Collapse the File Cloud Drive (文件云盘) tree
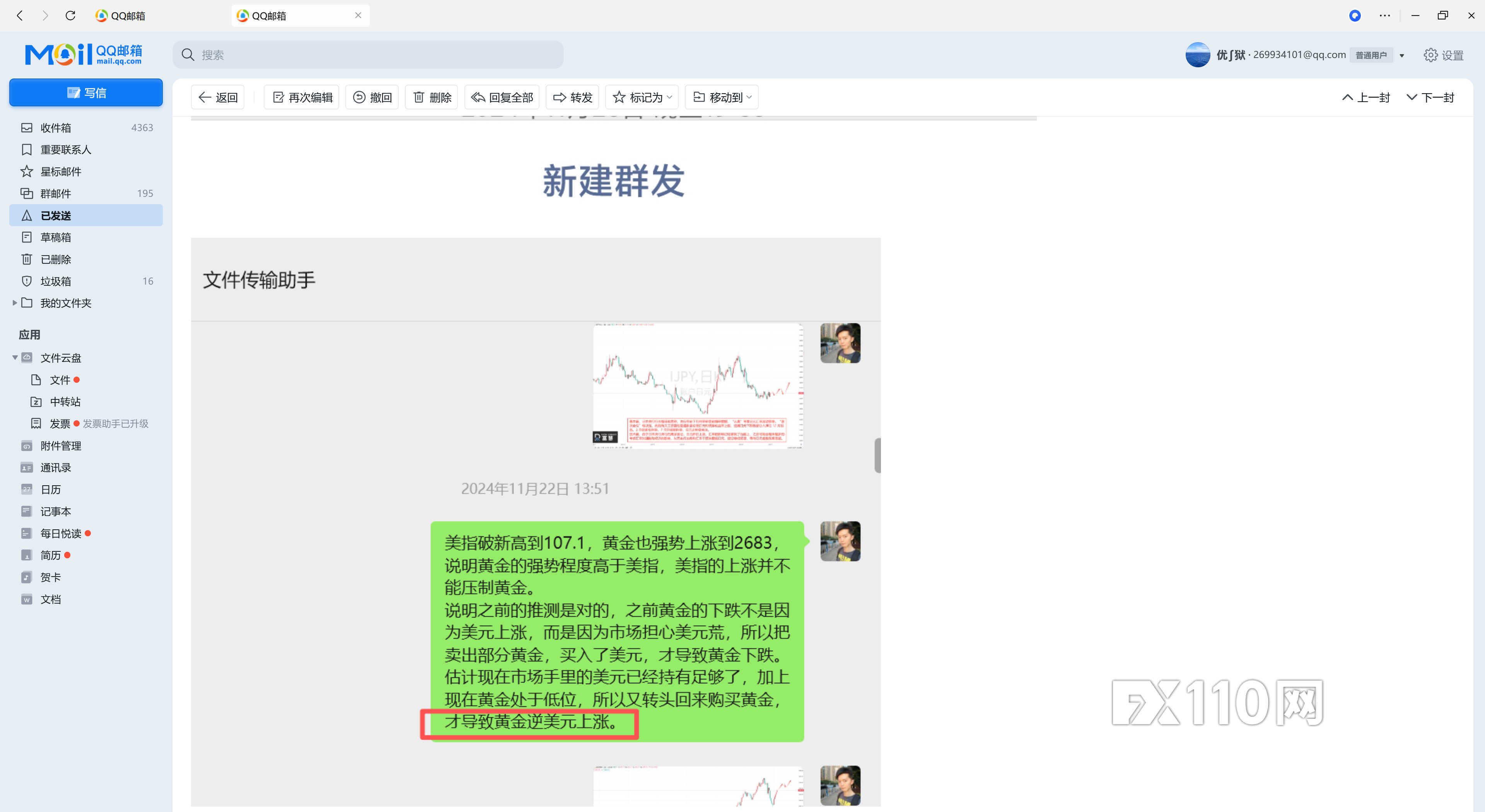Image resolution: width=1485 pixels, height=812 pixels. 14,358
